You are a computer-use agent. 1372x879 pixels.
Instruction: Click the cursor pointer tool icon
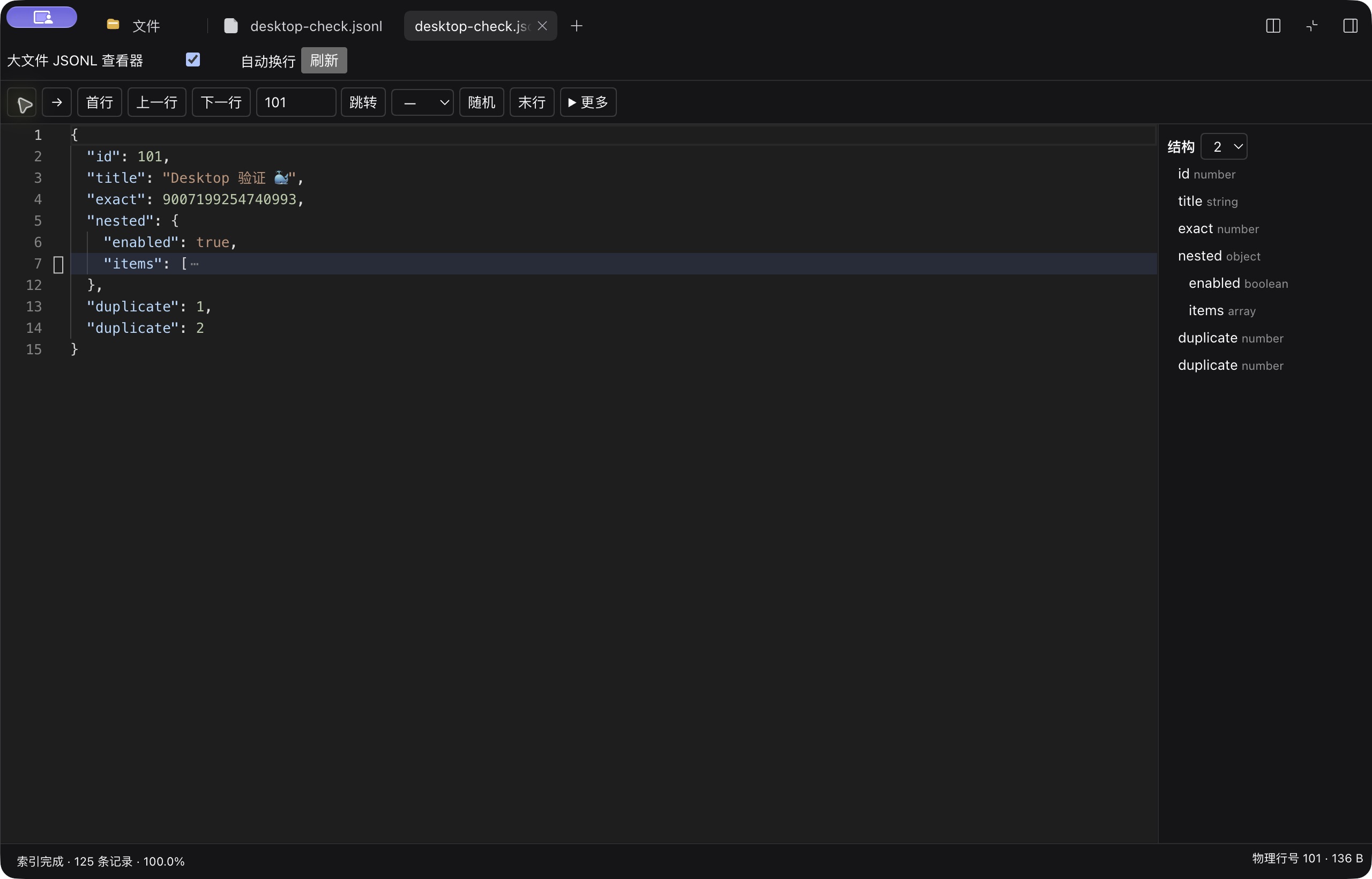tap(23, 103)
